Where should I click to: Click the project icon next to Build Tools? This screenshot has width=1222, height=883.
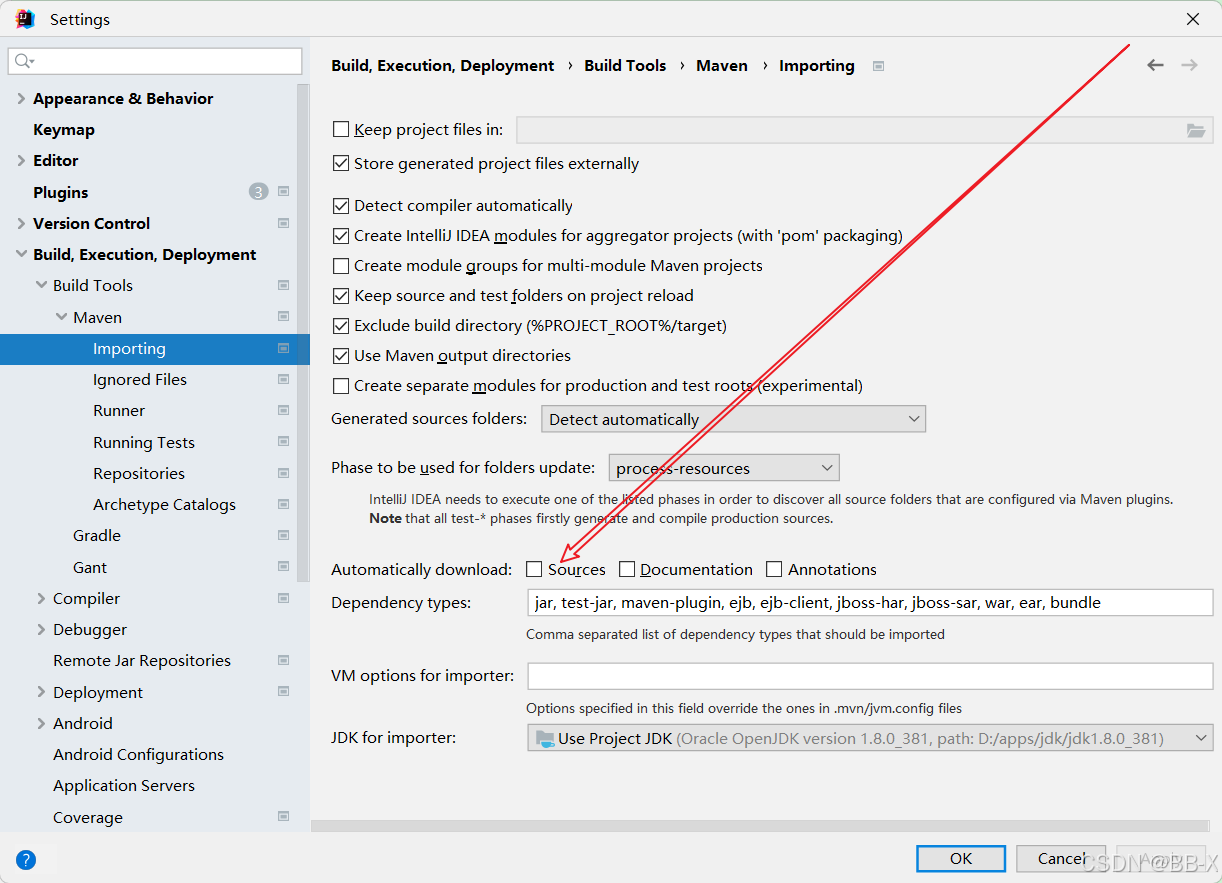(284, 285)
